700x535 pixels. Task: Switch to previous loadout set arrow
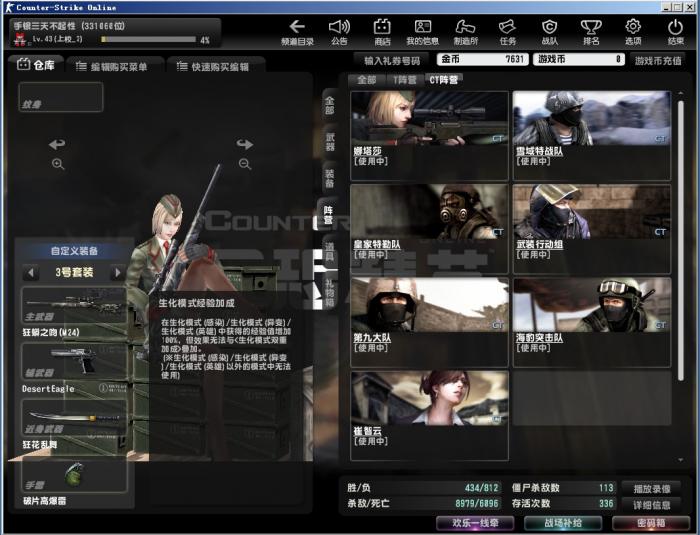(31, 272)
